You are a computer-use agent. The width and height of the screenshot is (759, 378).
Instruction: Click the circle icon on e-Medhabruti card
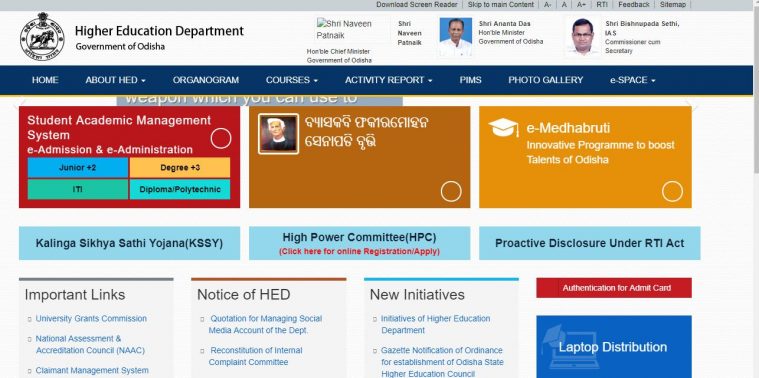pos(672,191)
